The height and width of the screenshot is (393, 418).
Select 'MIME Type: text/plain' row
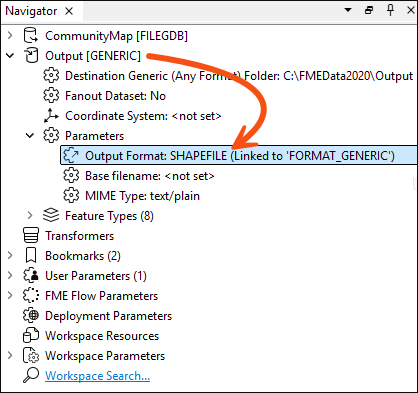142,196
